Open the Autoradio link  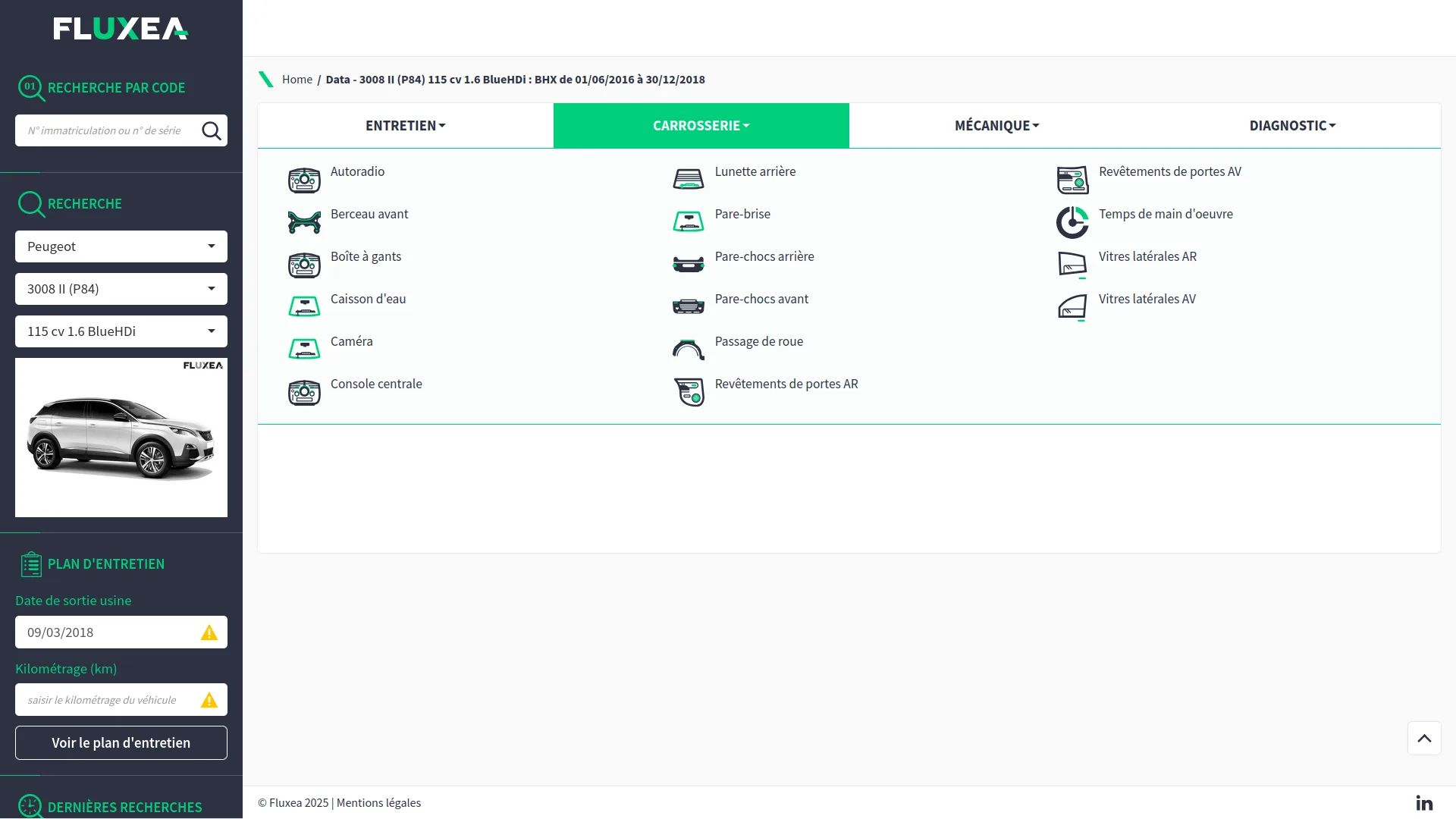point(357,171)
